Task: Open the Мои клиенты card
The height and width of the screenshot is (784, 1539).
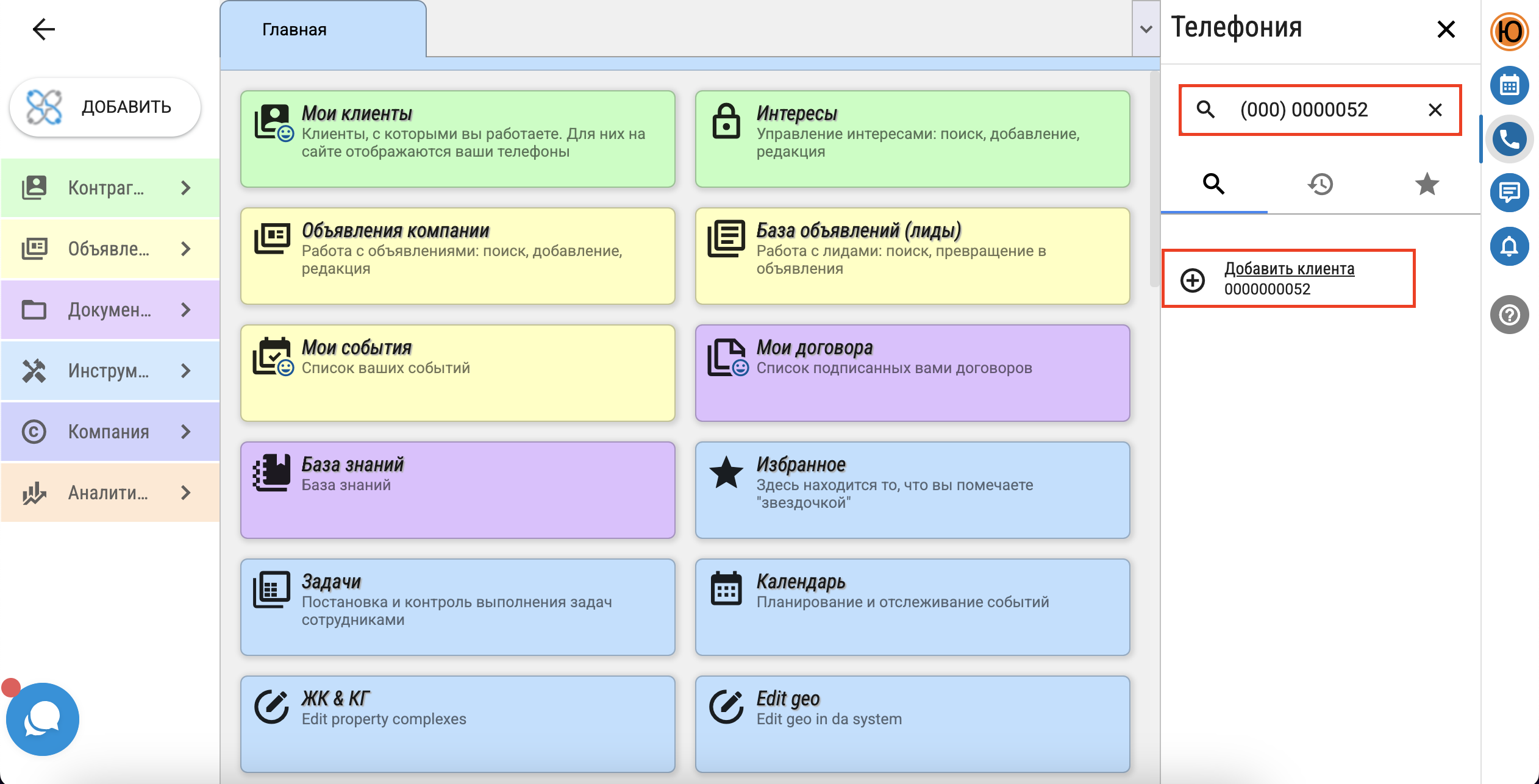Action: click(457, 139)
